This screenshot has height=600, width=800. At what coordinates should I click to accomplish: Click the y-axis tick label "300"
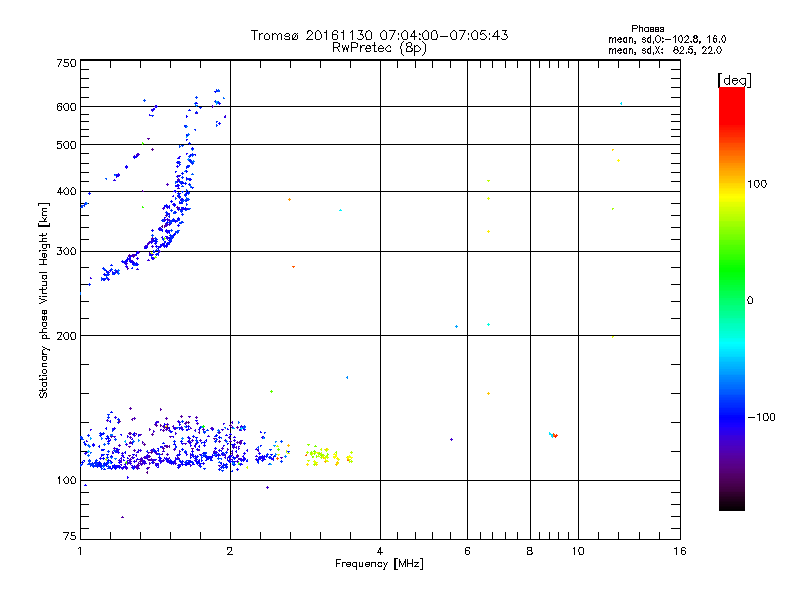tap(66, 251)
